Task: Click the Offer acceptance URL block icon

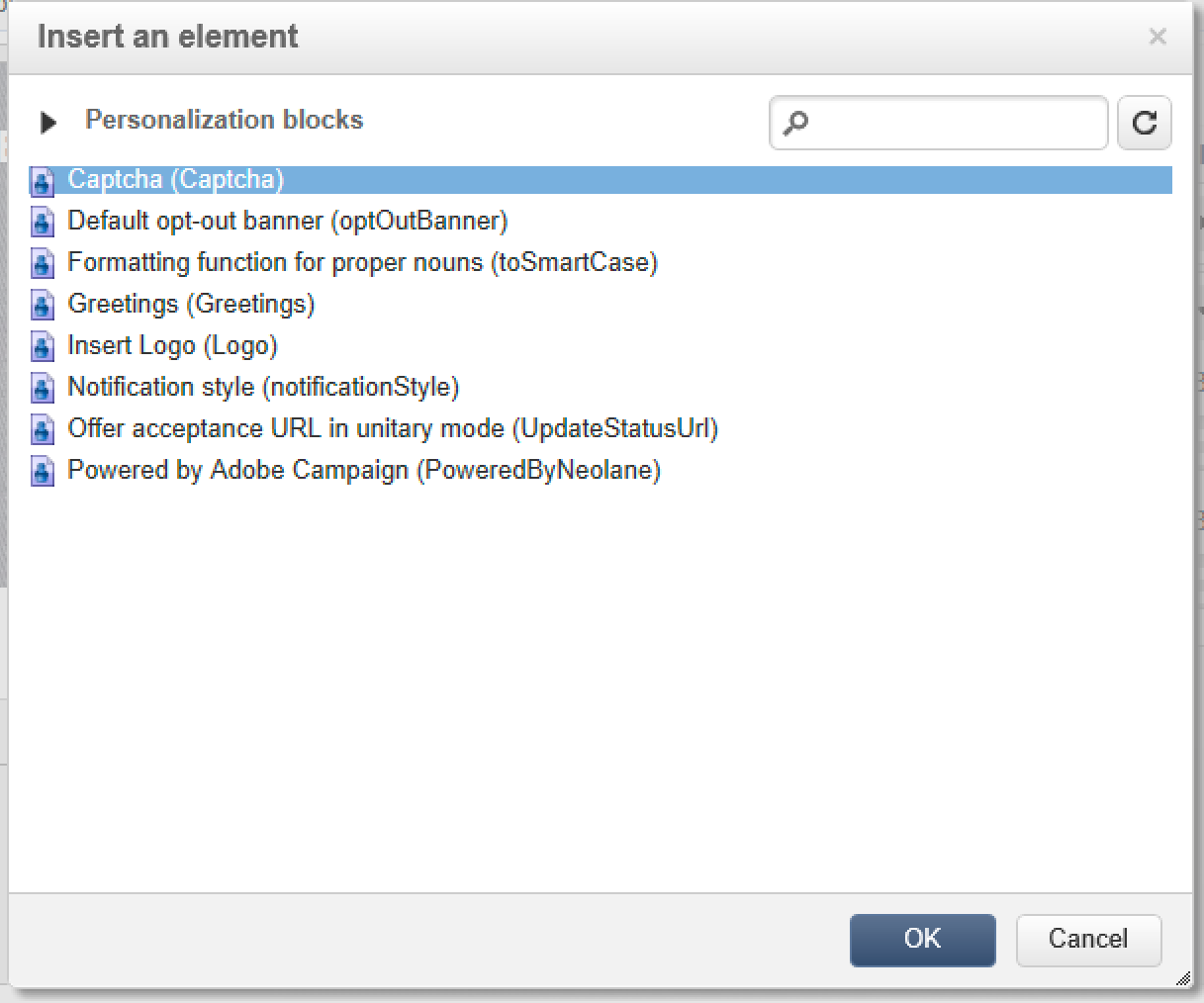Action: (x=43, y=429)
